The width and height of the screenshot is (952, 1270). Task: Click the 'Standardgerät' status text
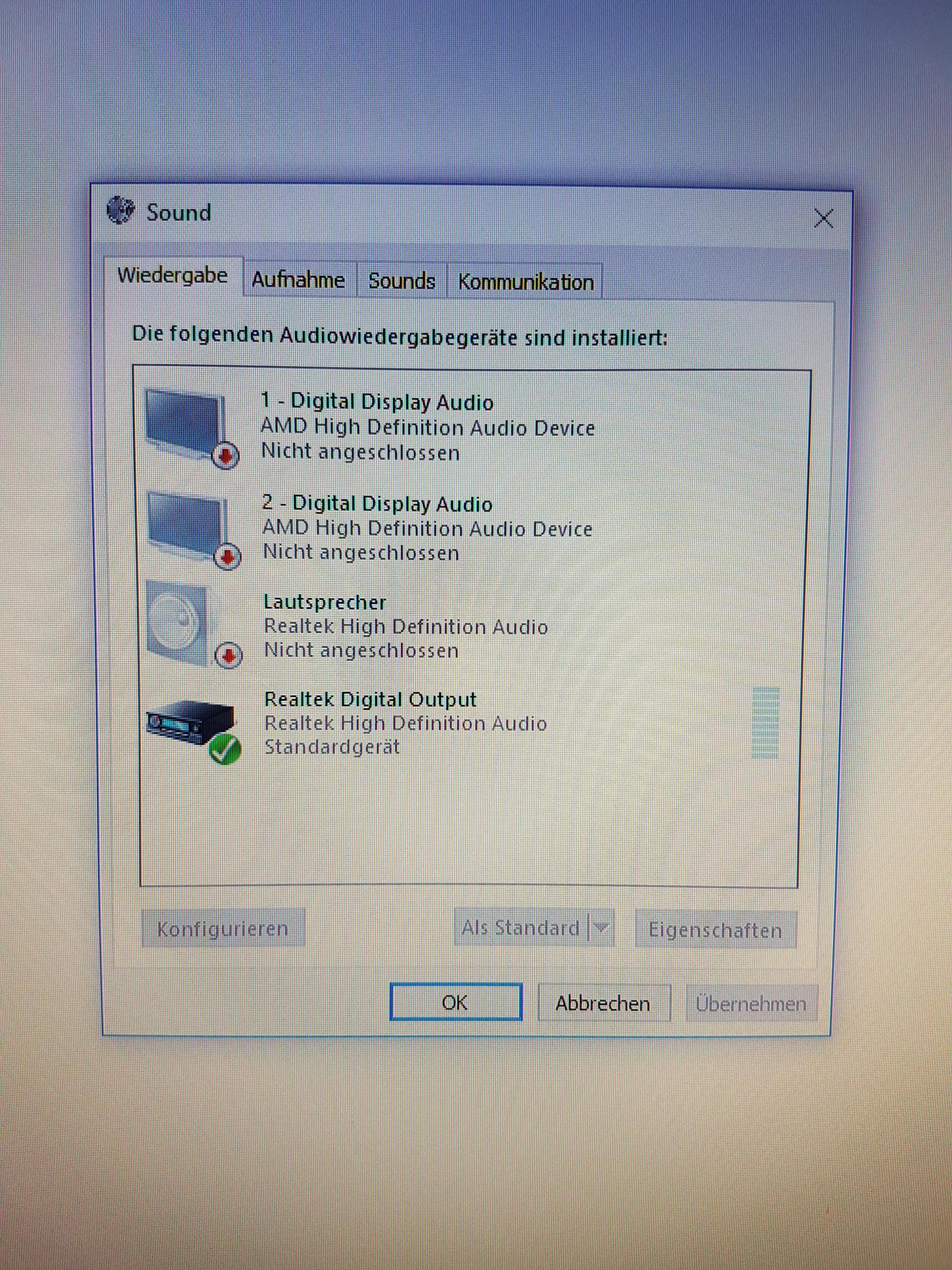[332, 747]
